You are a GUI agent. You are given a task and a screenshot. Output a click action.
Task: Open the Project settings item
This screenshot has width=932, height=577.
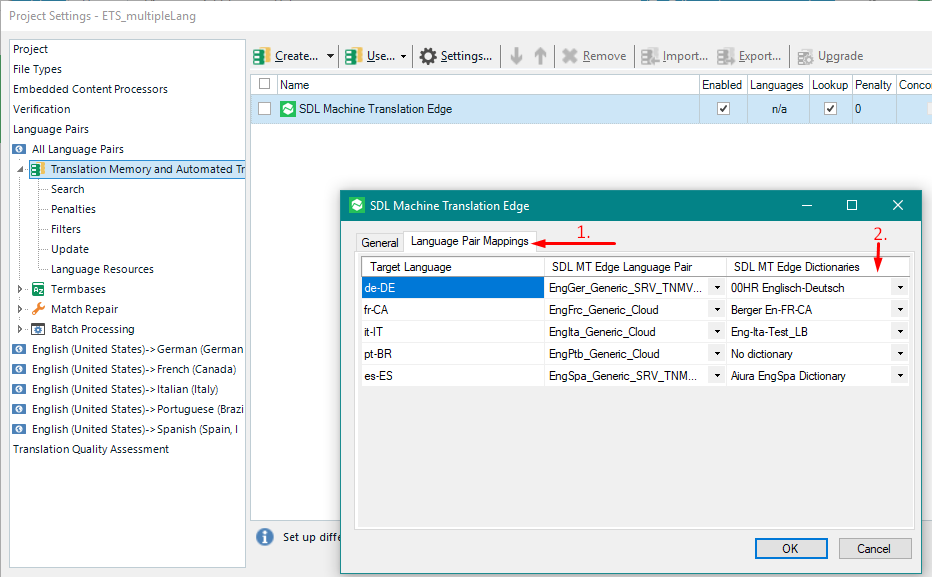(30, 49)
